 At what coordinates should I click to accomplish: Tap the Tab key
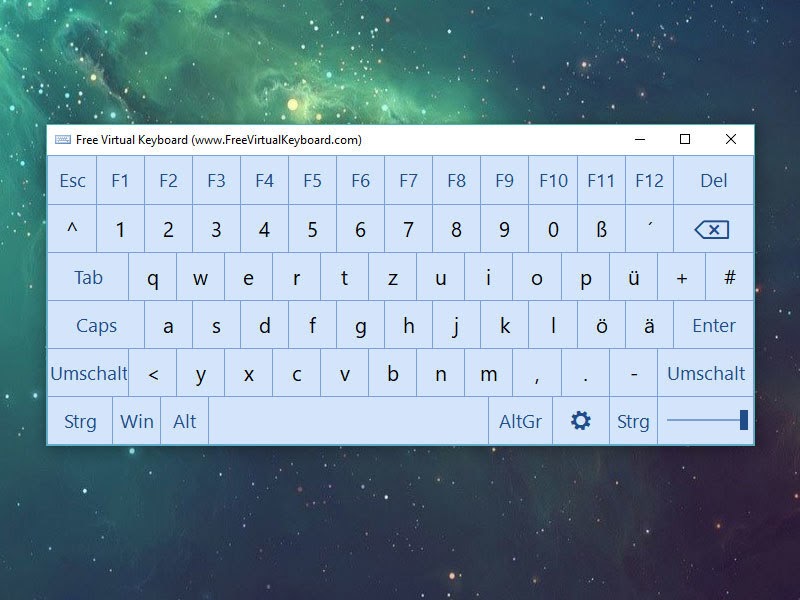(88, 277)
